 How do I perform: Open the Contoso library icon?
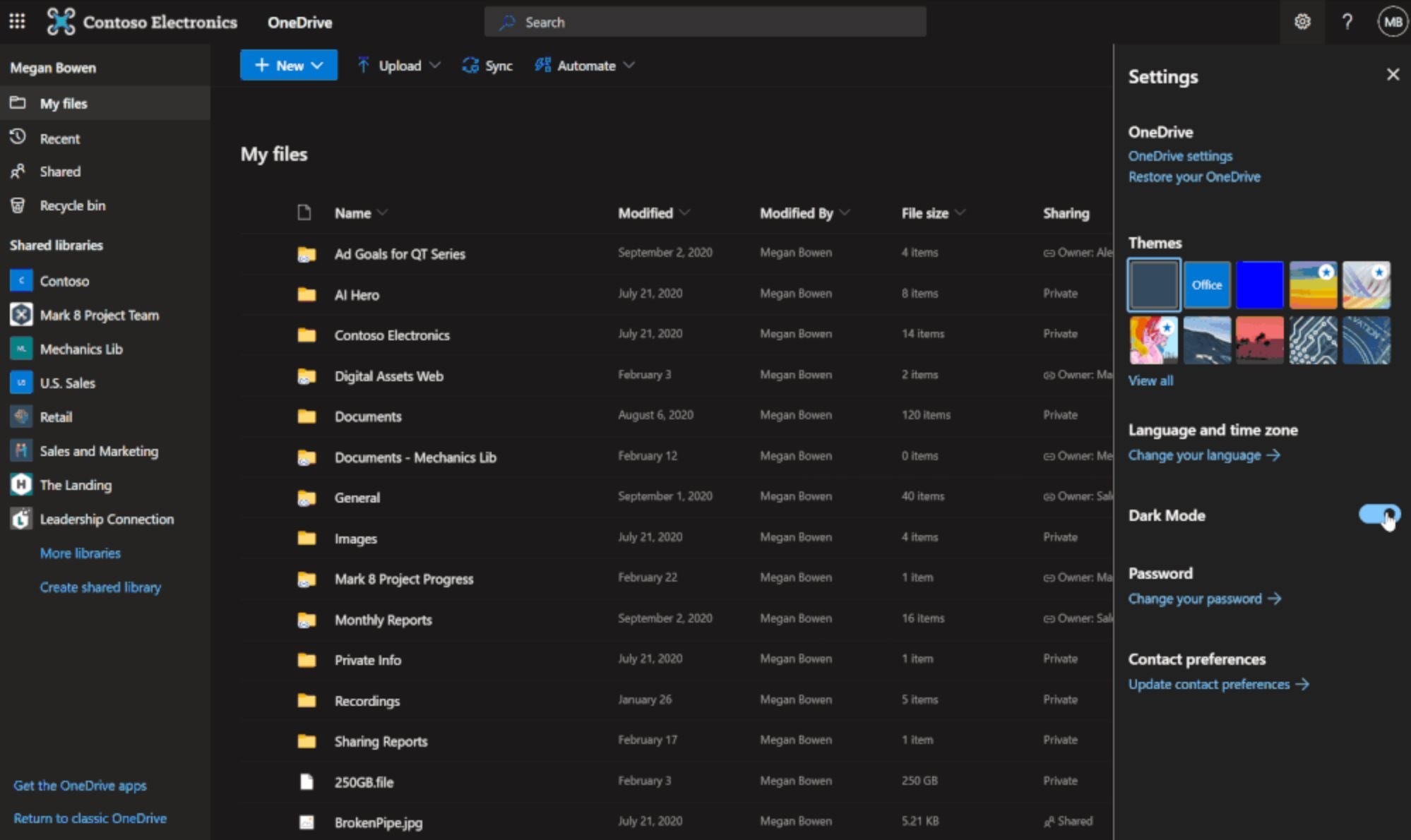[21, 280]
